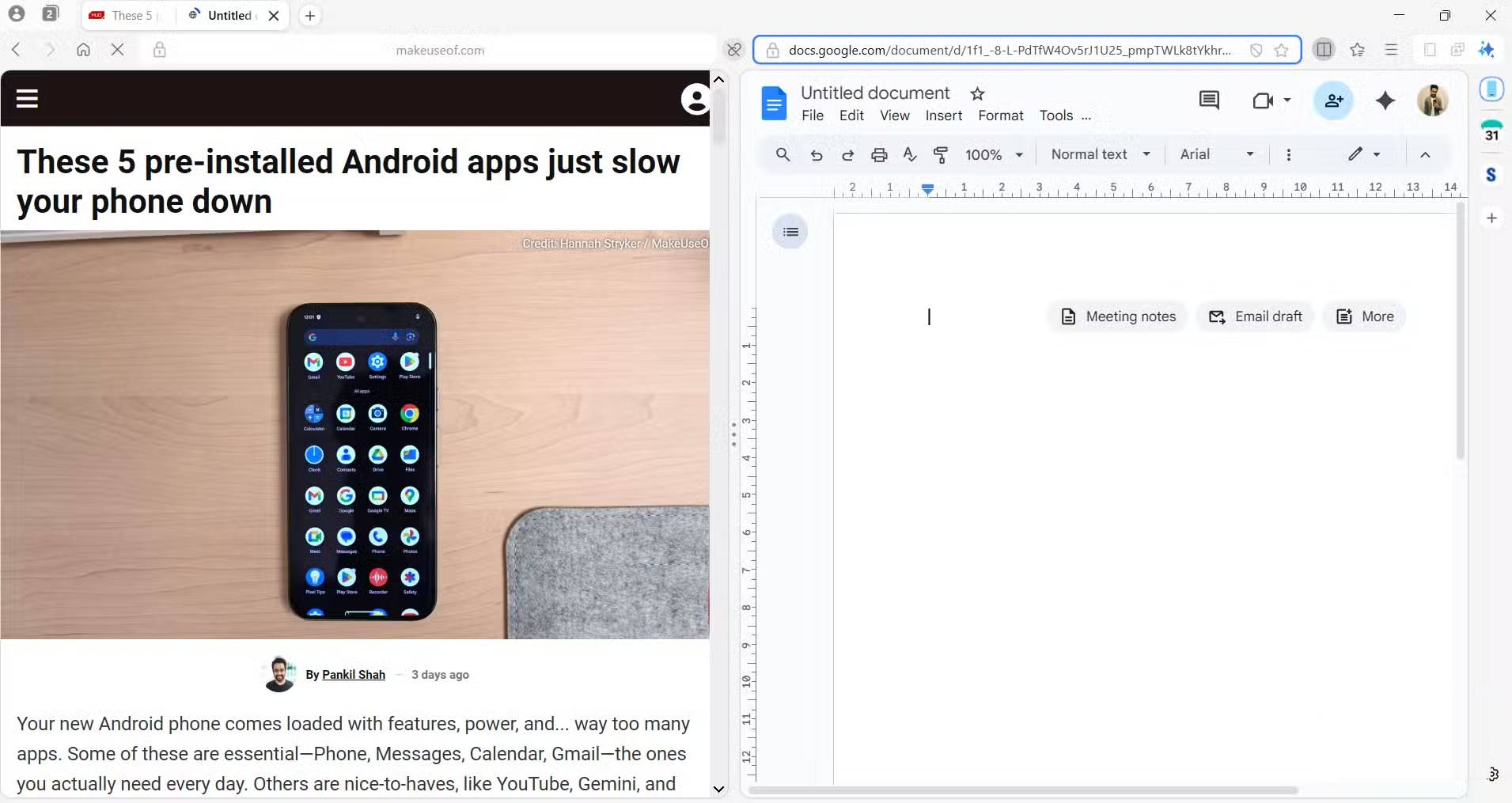Image resolution: width=1512 pixels, height=803 pixels.
Task: Click the Docs address bar URL
Action: point(1009,50)
